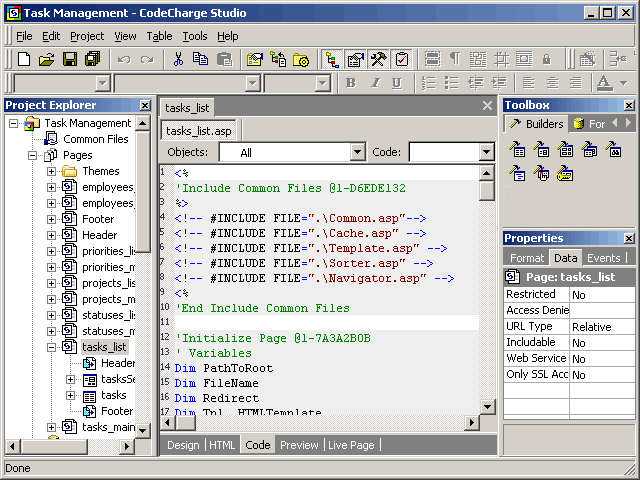Open the Format tab in Properties

point(527,258)
